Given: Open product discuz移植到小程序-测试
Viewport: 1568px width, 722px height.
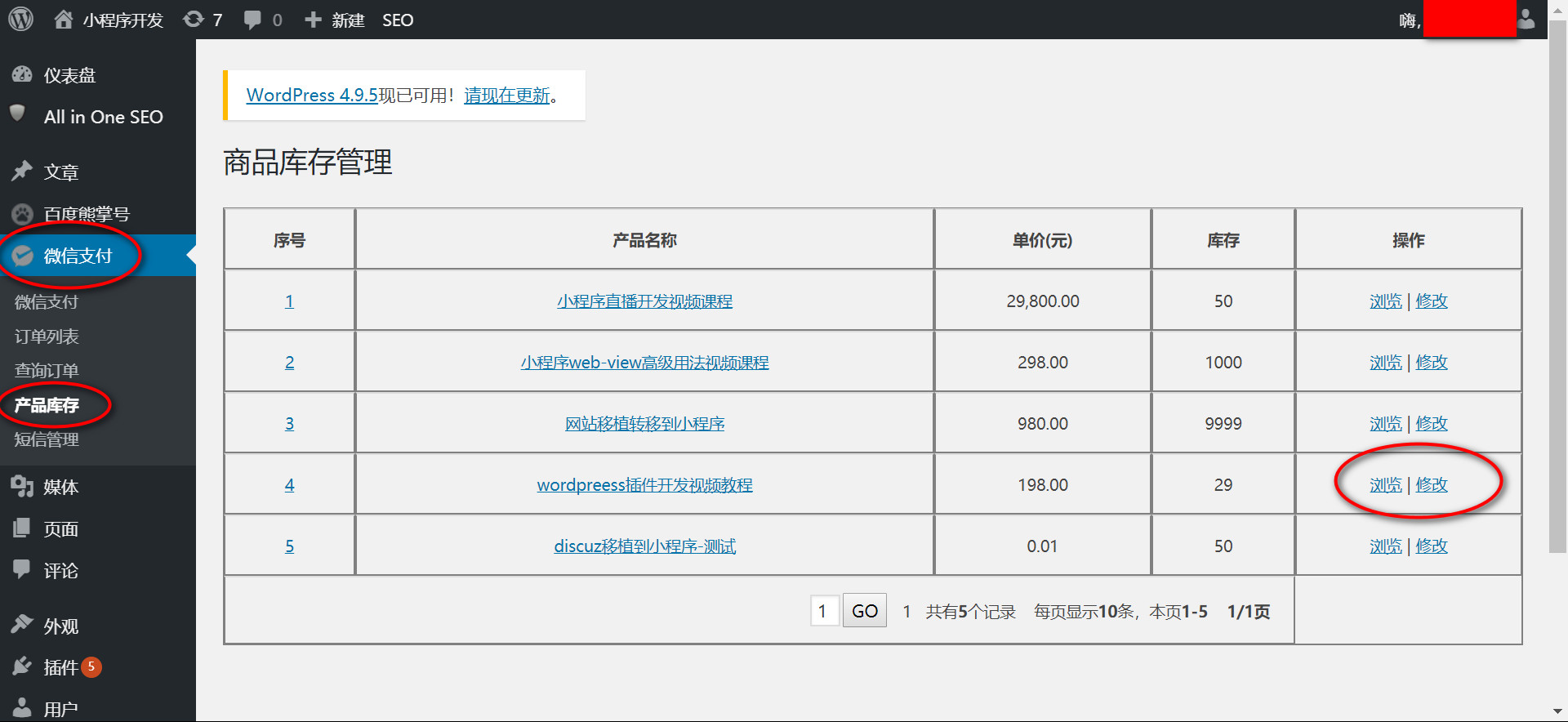Looking at the screenshot, I should (644, 546).
